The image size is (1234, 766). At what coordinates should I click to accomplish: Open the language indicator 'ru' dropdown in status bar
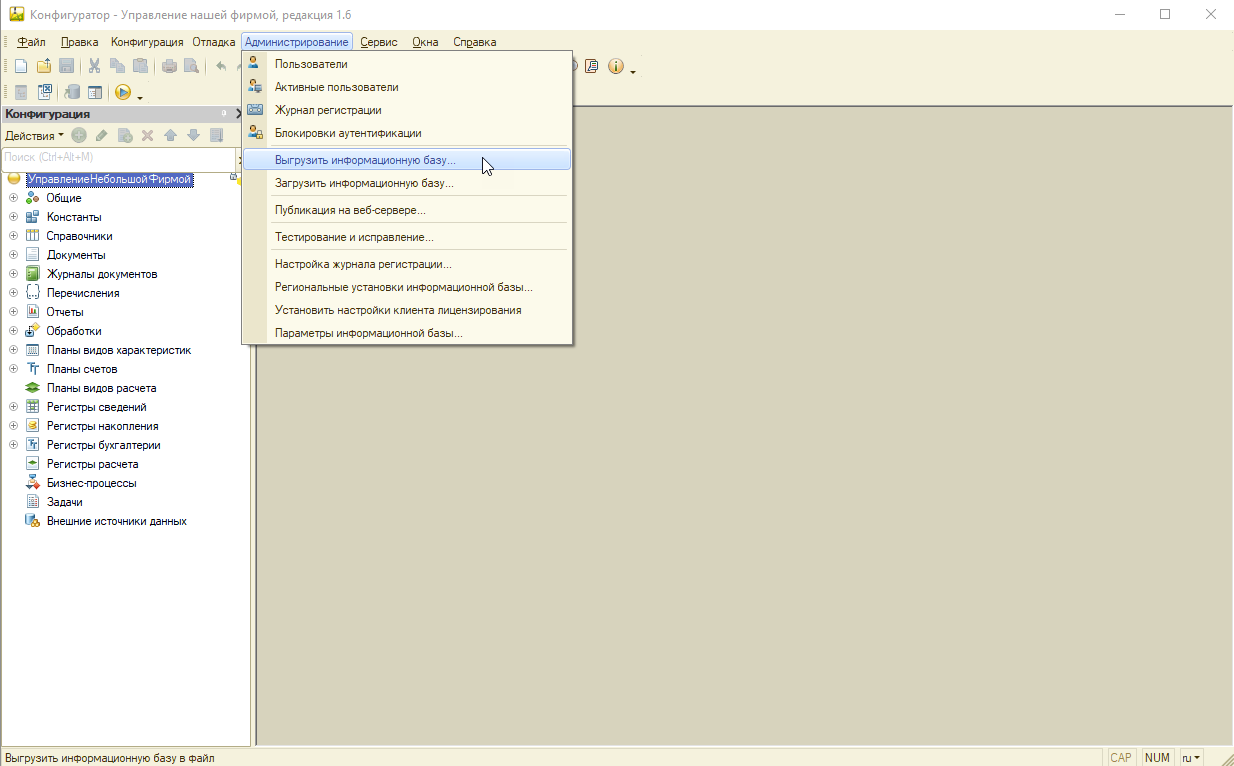pos(1191,757)
